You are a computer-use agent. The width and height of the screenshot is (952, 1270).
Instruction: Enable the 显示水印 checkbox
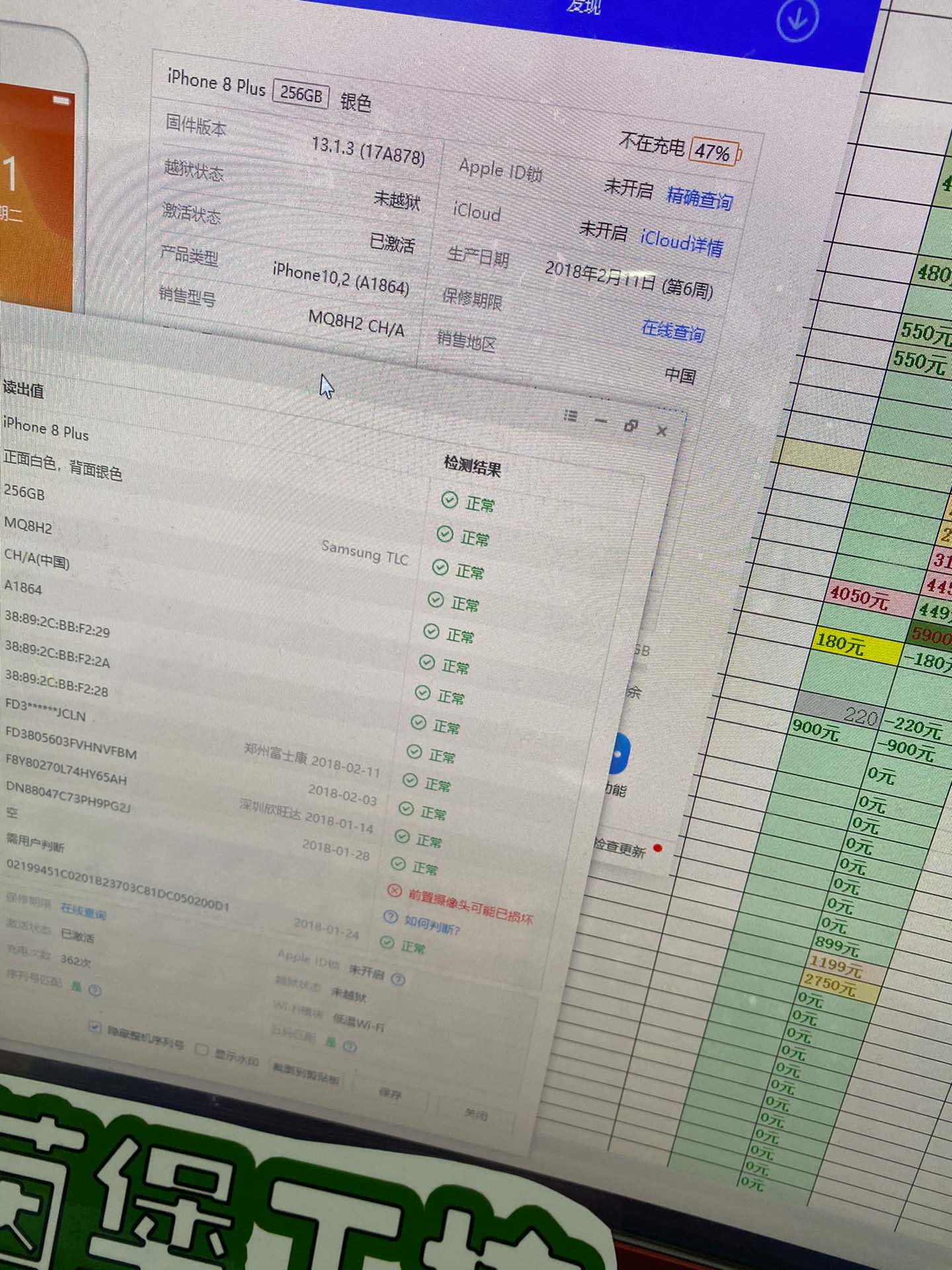pos(203,1050)
